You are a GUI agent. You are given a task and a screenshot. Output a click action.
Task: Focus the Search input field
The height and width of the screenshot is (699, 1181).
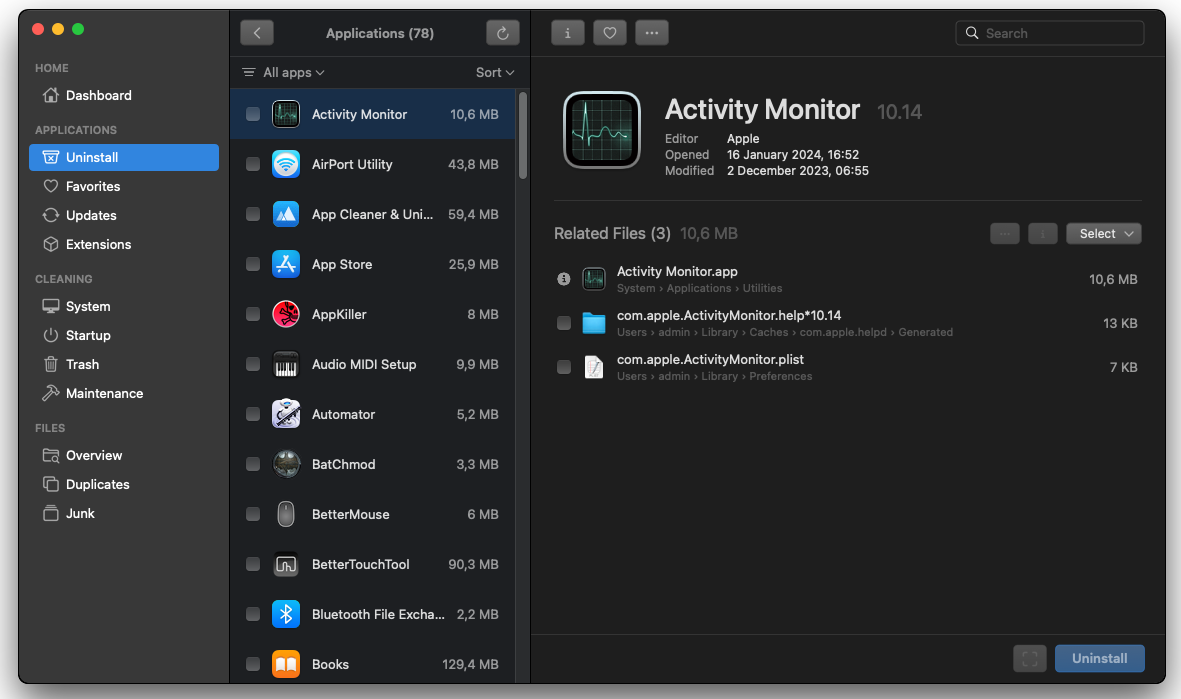pos(1060,33)
